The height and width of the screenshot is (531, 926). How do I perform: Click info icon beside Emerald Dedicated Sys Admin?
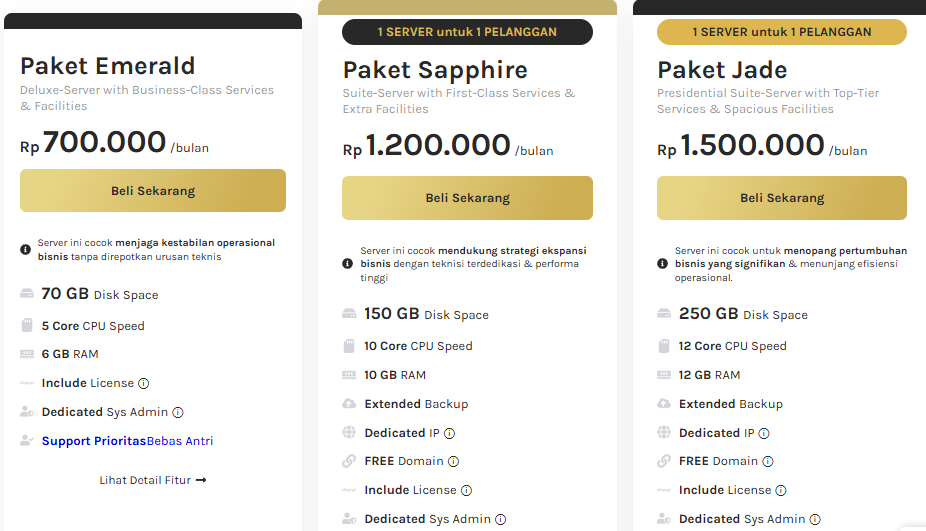pyautogui.click(x=178, y=412)
